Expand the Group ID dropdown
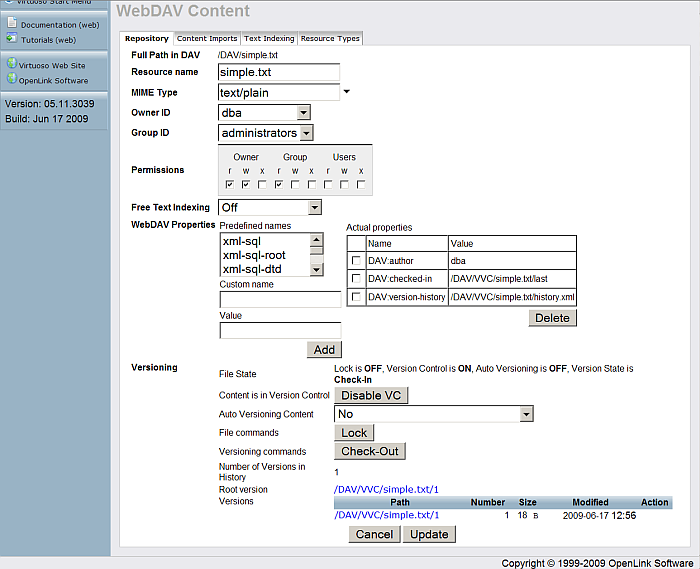The image size is (700, 569). 306,133
